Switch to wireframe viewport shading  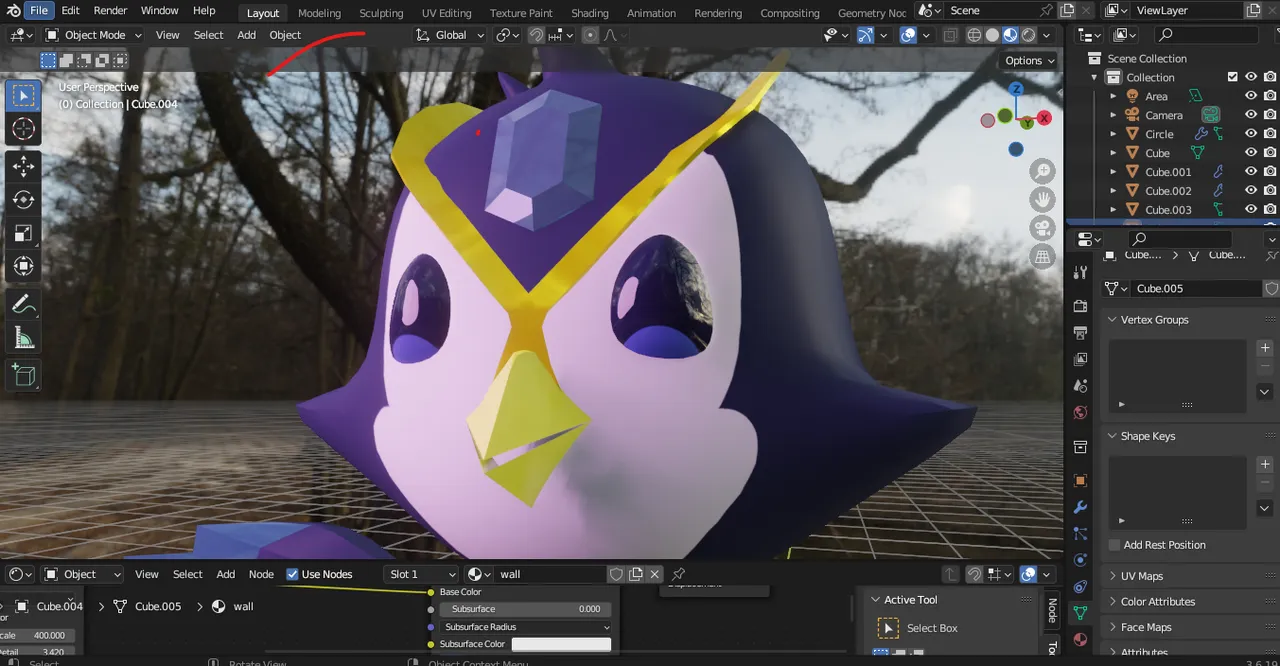(x=974, y=35)
